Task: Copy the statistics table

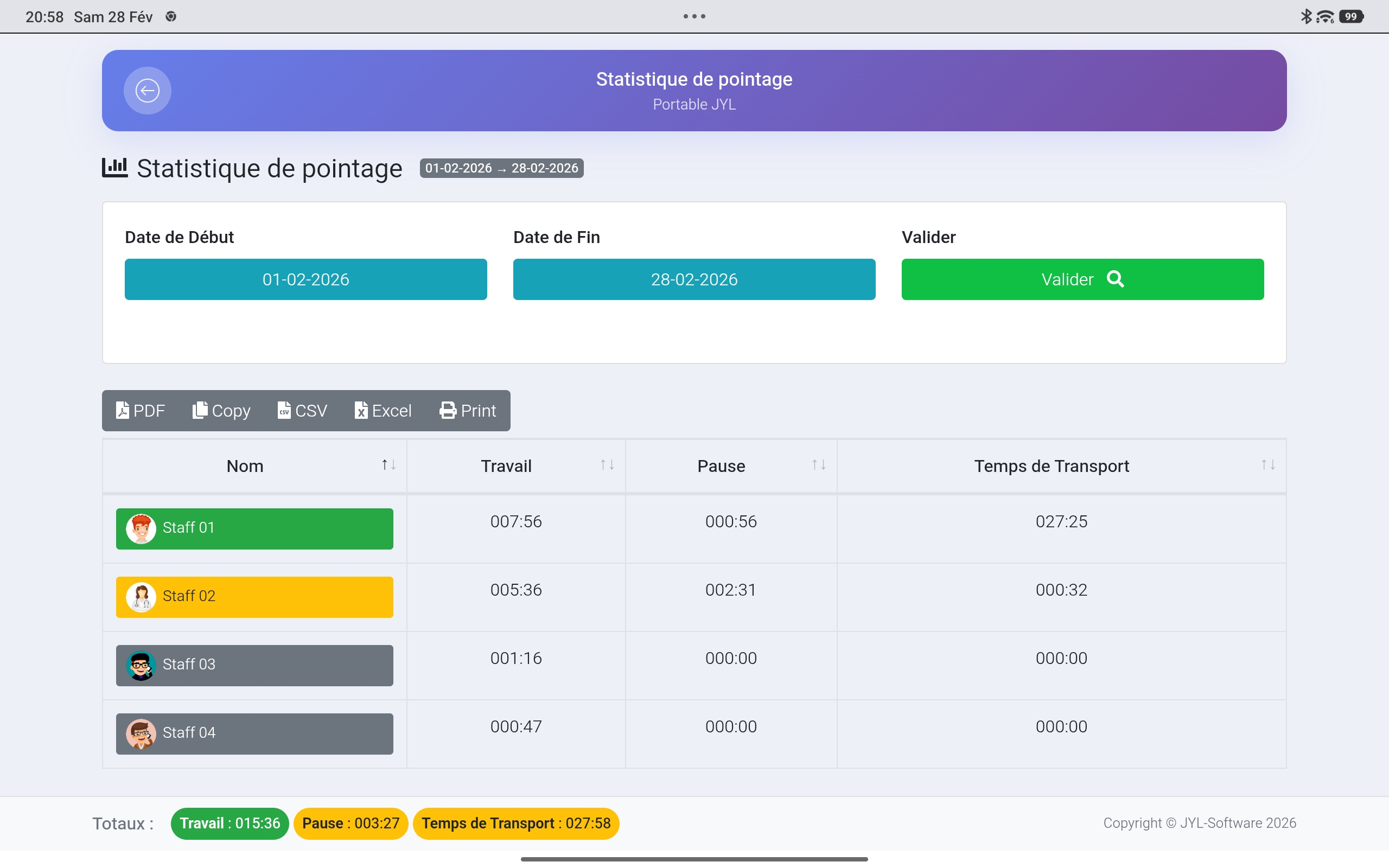Action: click(220, 411)
